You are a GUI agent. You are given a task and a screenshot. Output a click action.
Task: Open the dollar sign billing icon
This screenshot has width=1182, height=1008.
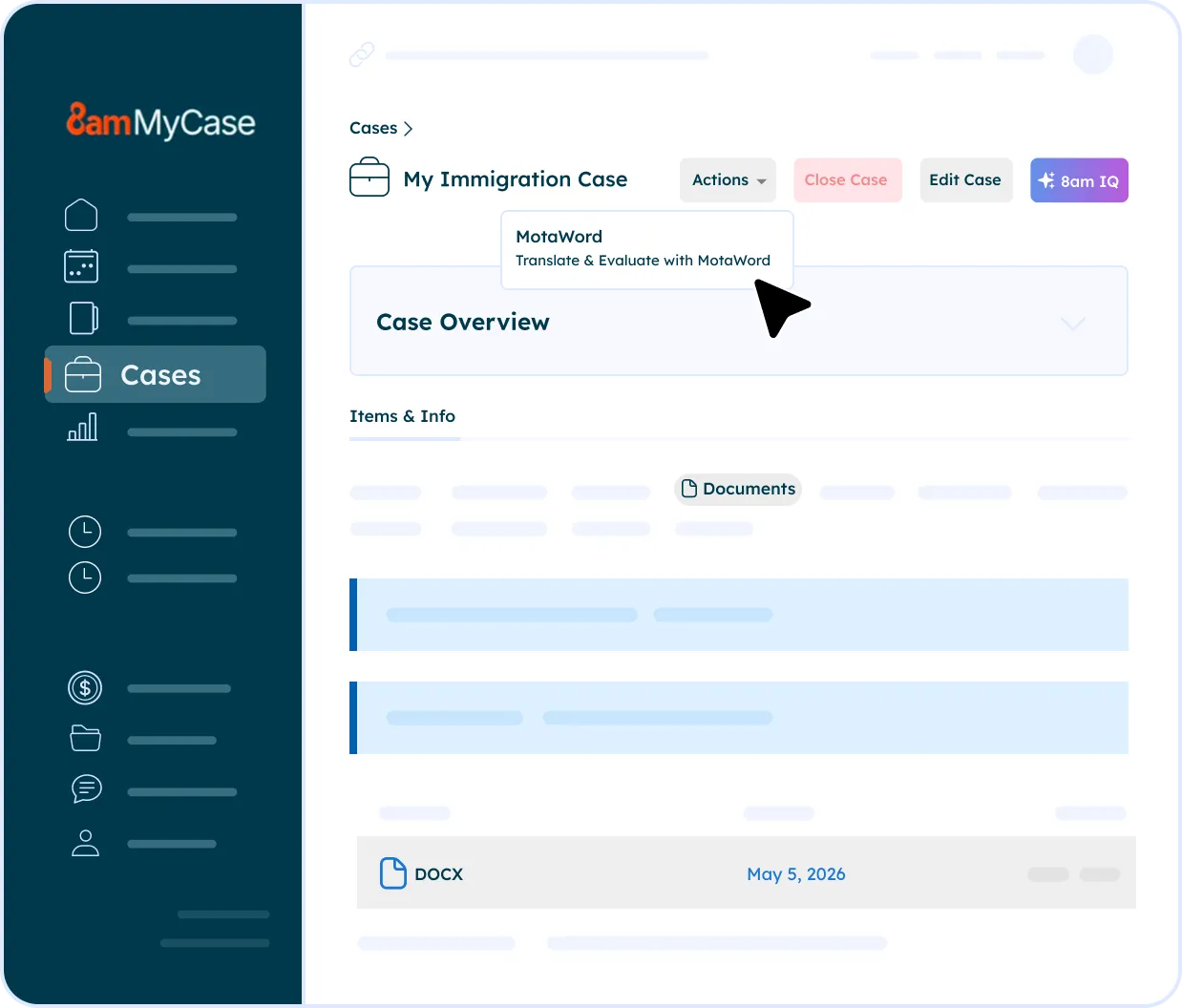click(85, 687)
